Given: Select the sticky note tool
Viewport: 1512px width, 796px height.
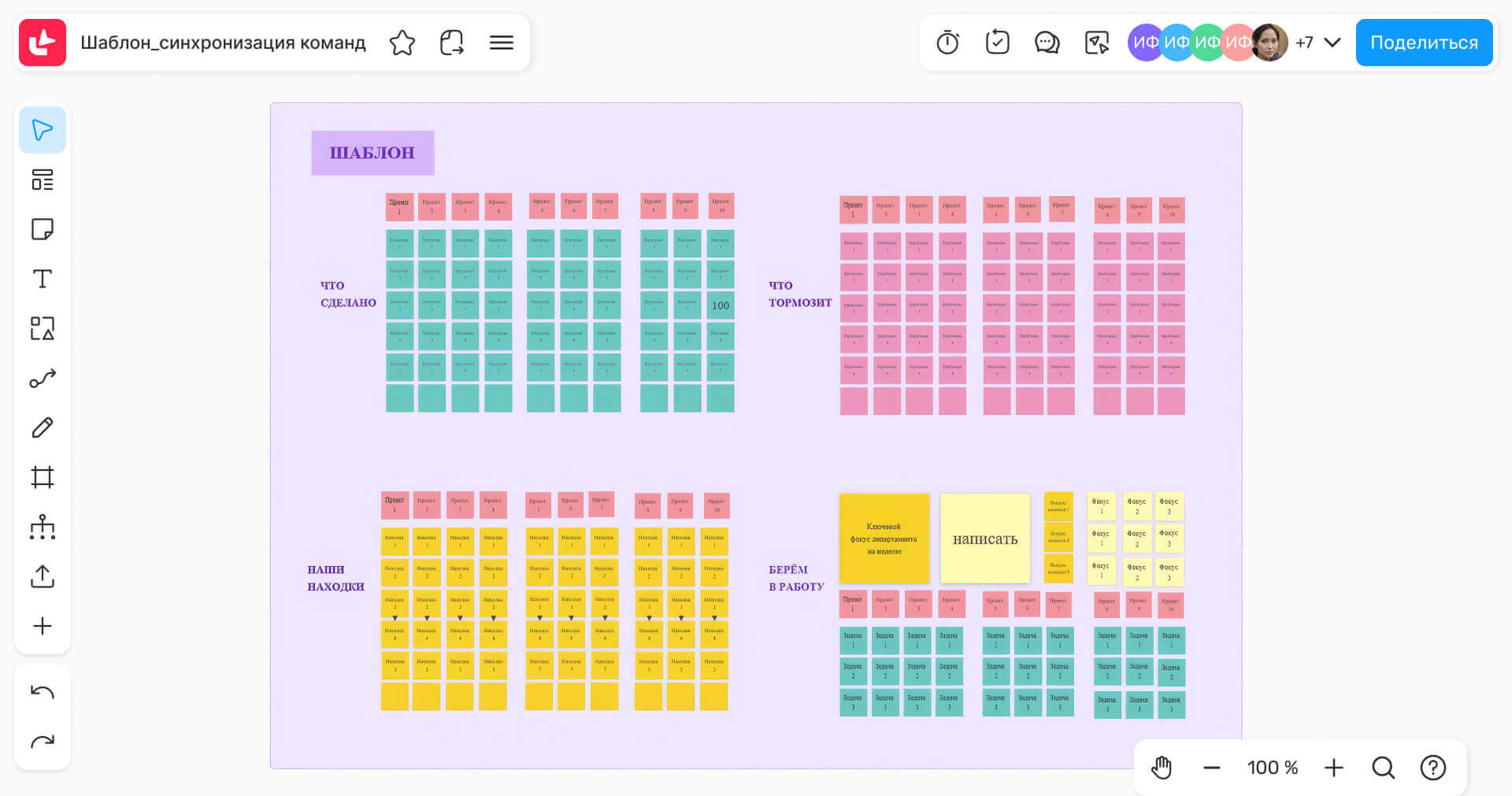Looking at the screenshot, I should [x=43, y=229].
